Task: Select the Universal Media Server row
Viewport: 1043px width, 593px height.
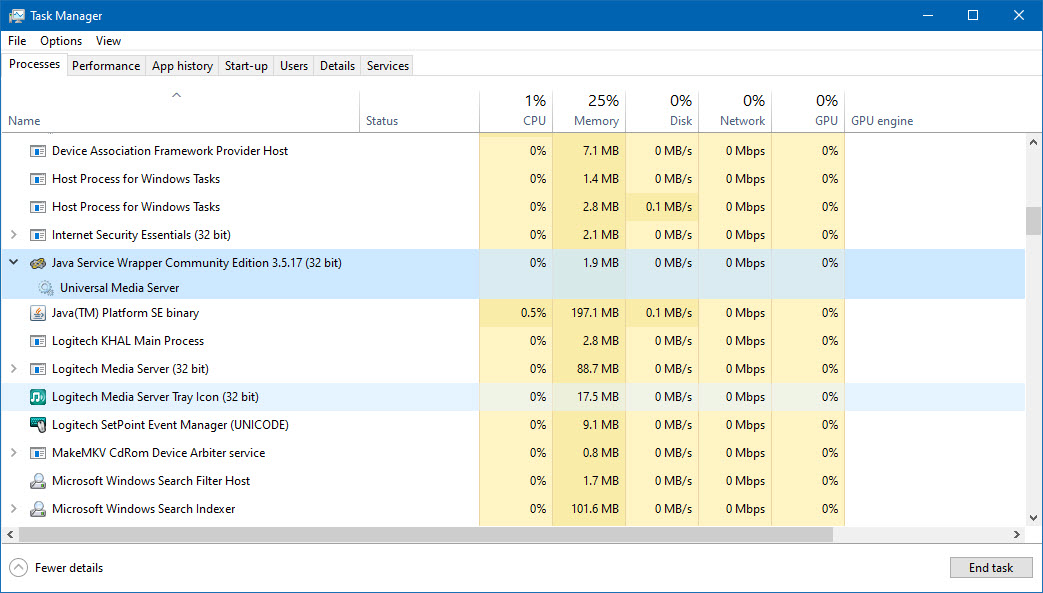Action: click(513, 288)
